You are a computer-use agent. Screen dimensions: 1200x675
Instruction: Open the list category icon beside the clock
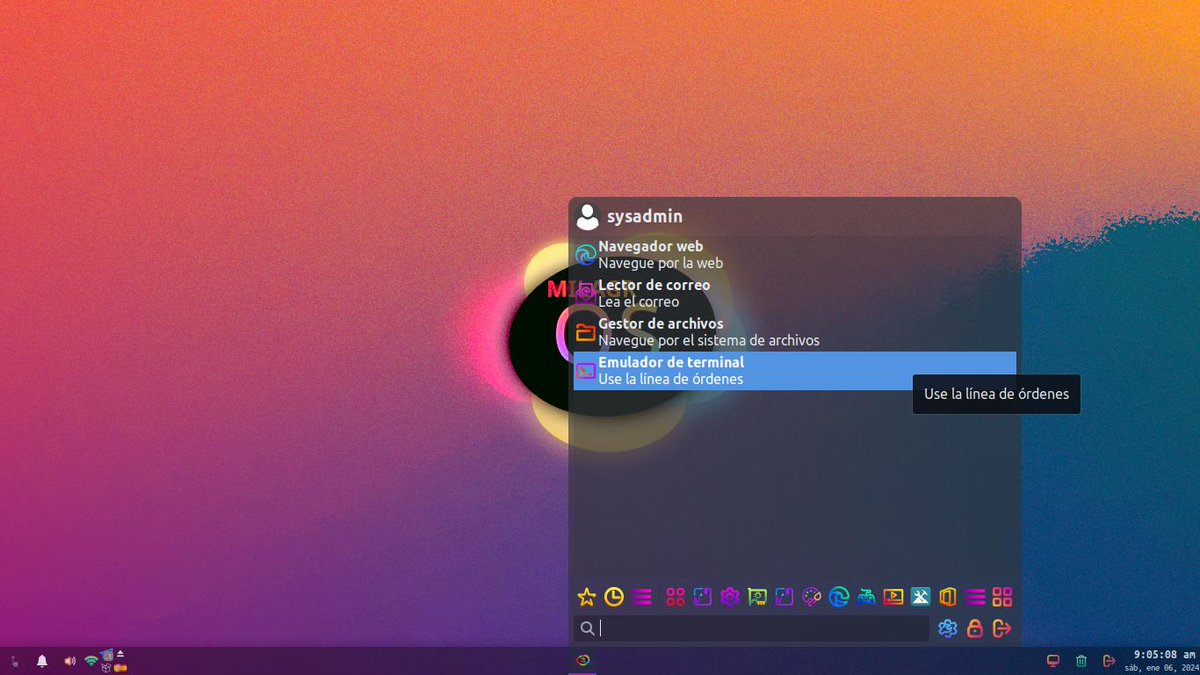tap(642, 597)
